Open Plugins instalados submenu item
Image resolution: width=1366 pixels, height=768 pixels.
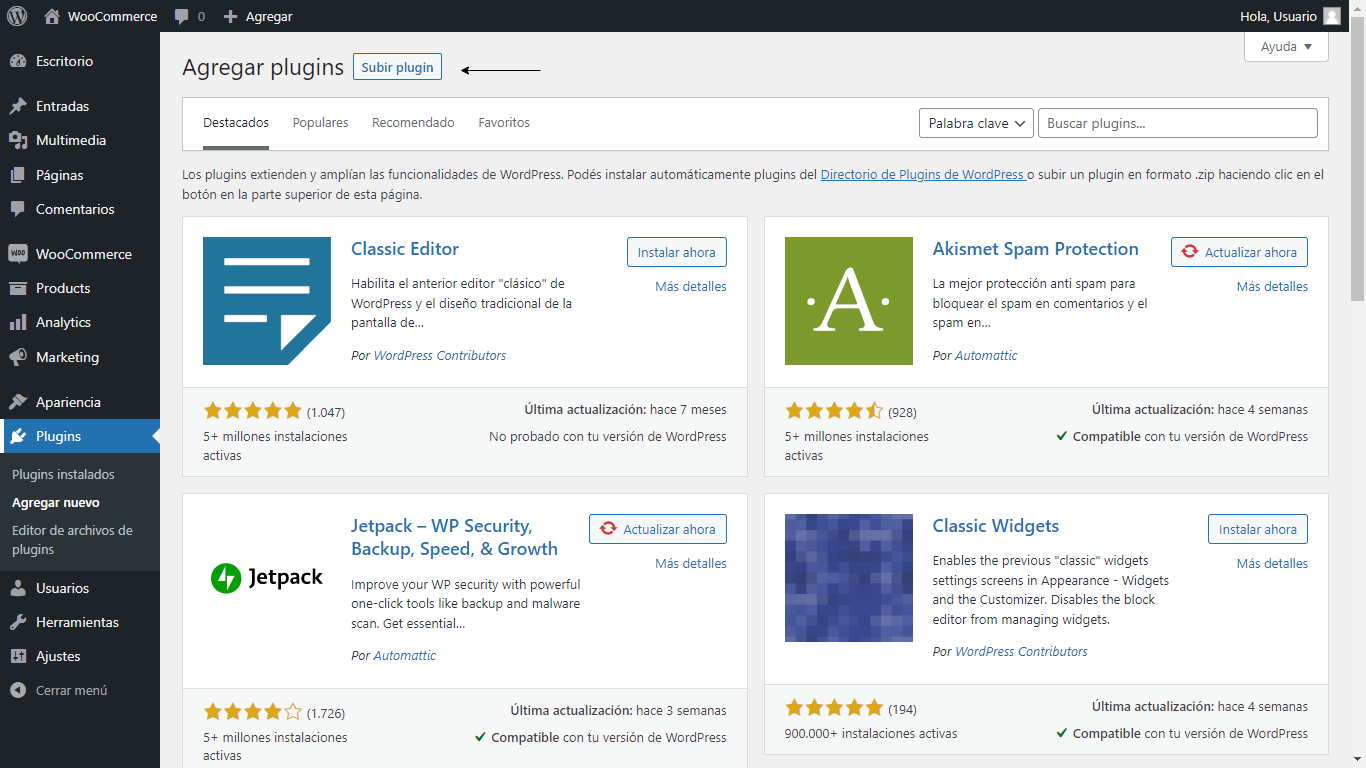[63, 475]
